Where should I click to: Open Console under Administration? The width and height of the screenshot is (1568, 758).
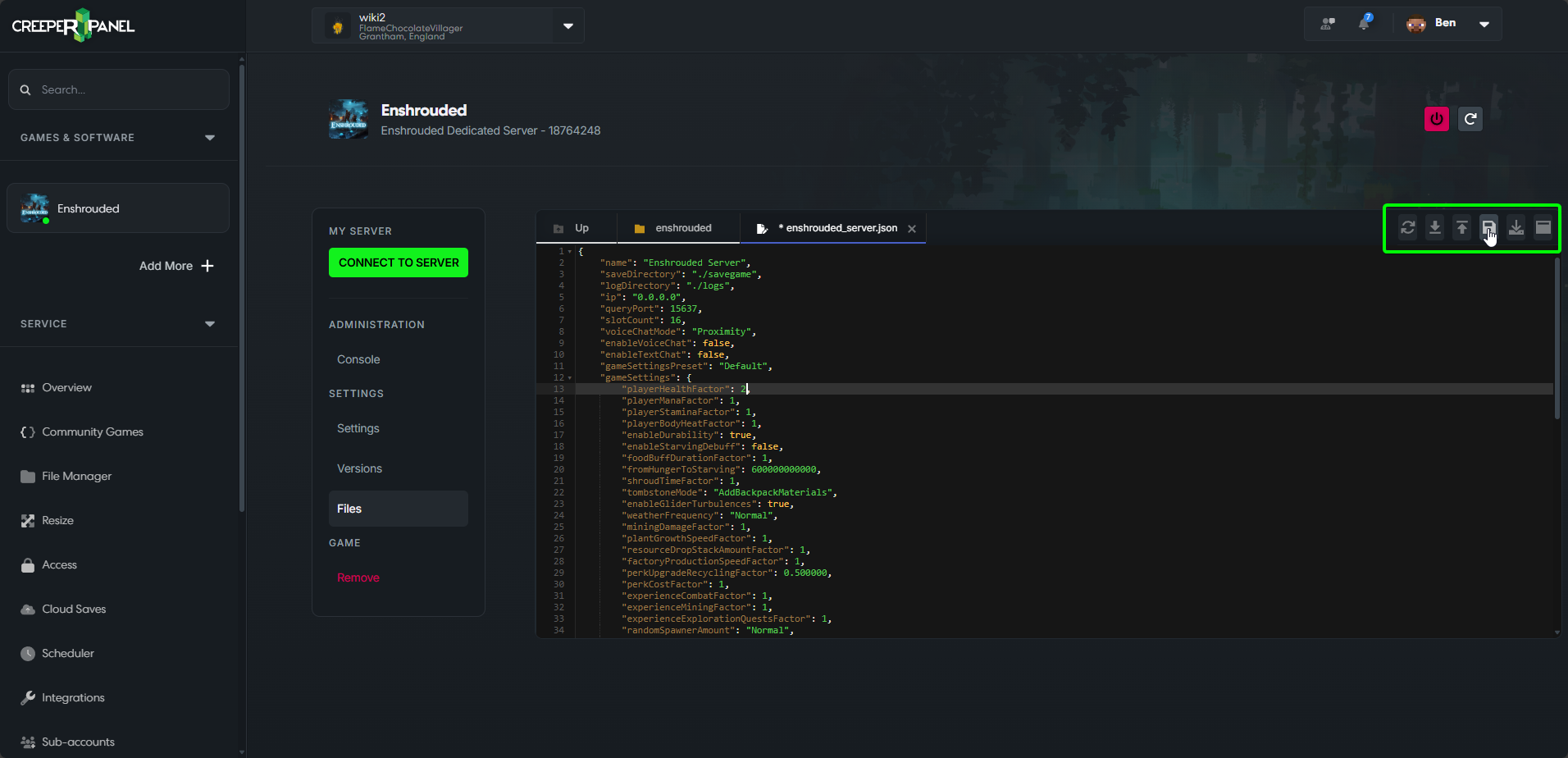click(x=358, y=359)
